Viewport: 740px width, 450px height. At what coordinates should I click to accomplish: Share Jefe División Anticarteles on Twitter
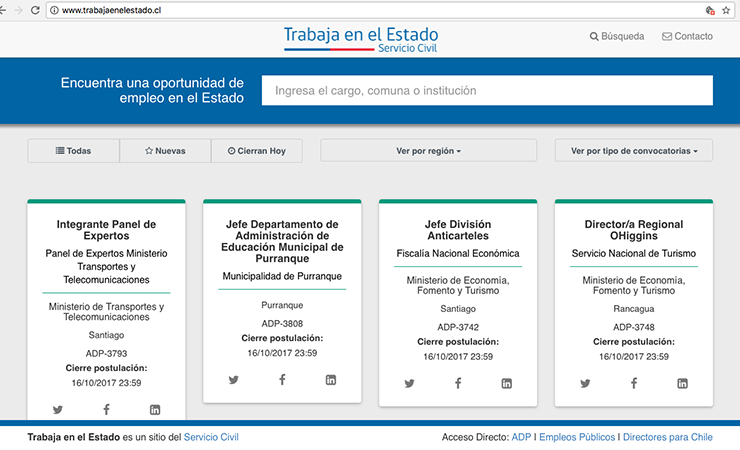(x=409, y=383)
